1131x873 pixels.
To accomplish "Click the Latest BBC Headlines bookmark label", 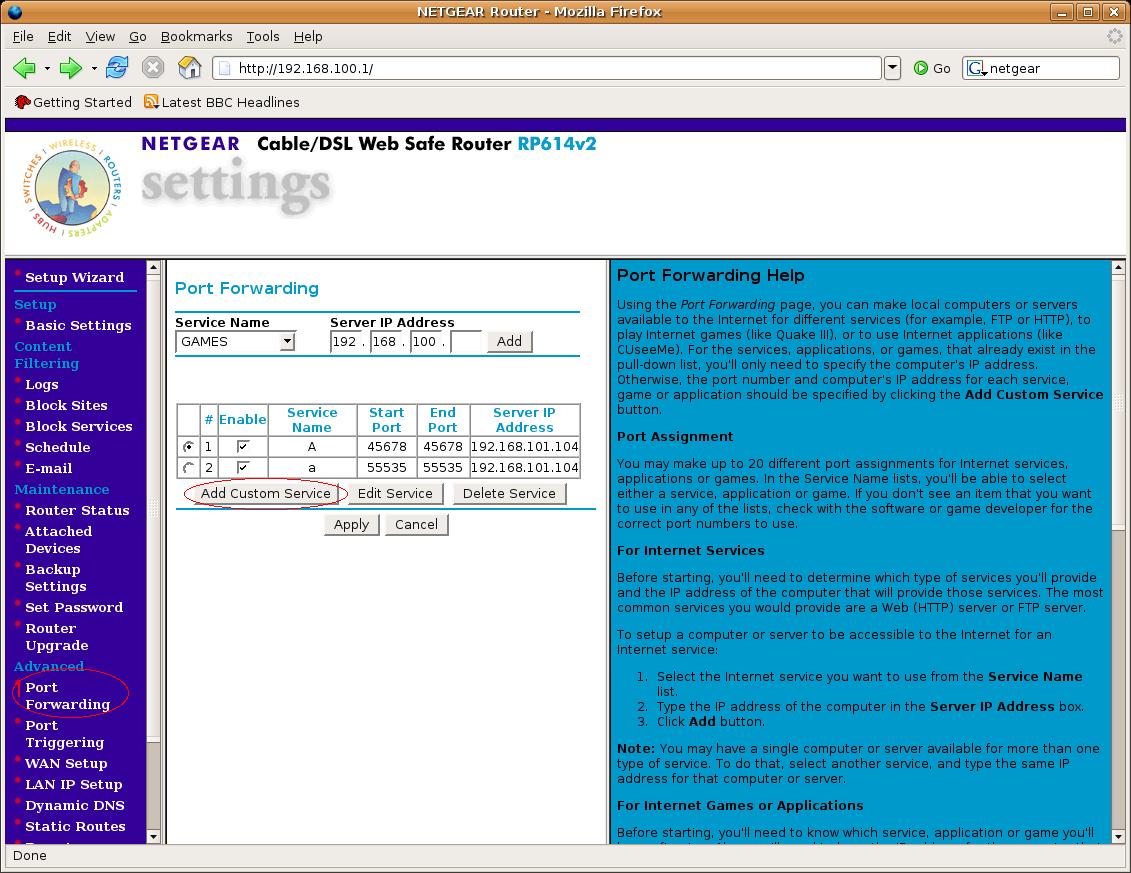I will (x=230, y=102).
